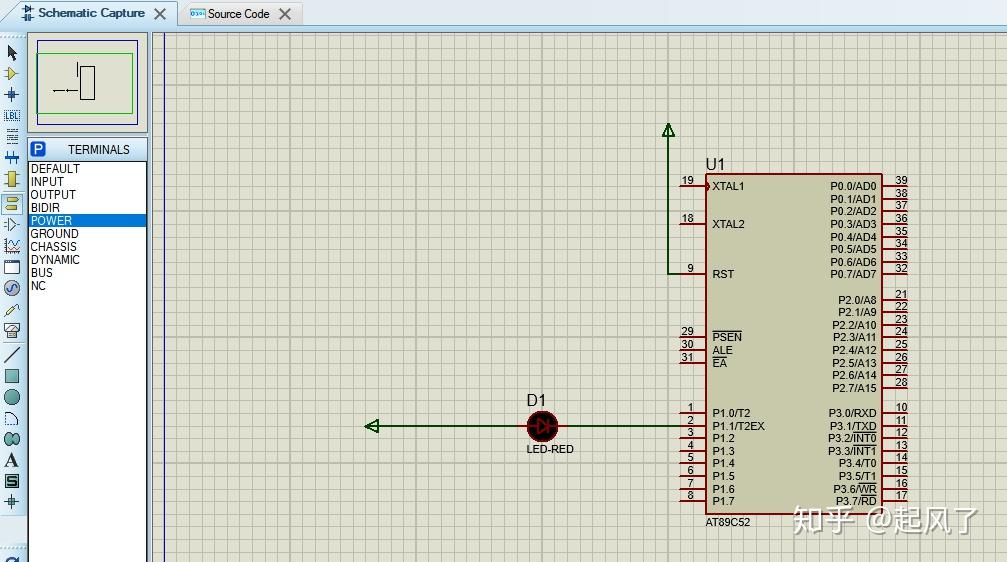Click the P1.1/T2EX pin label

pos(739,426)
